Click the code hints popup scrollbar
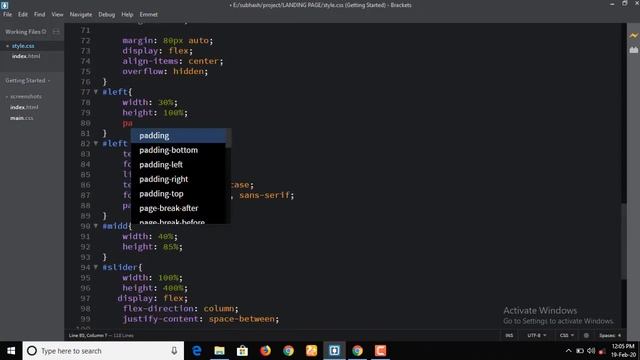 click(x=228, y=138)
